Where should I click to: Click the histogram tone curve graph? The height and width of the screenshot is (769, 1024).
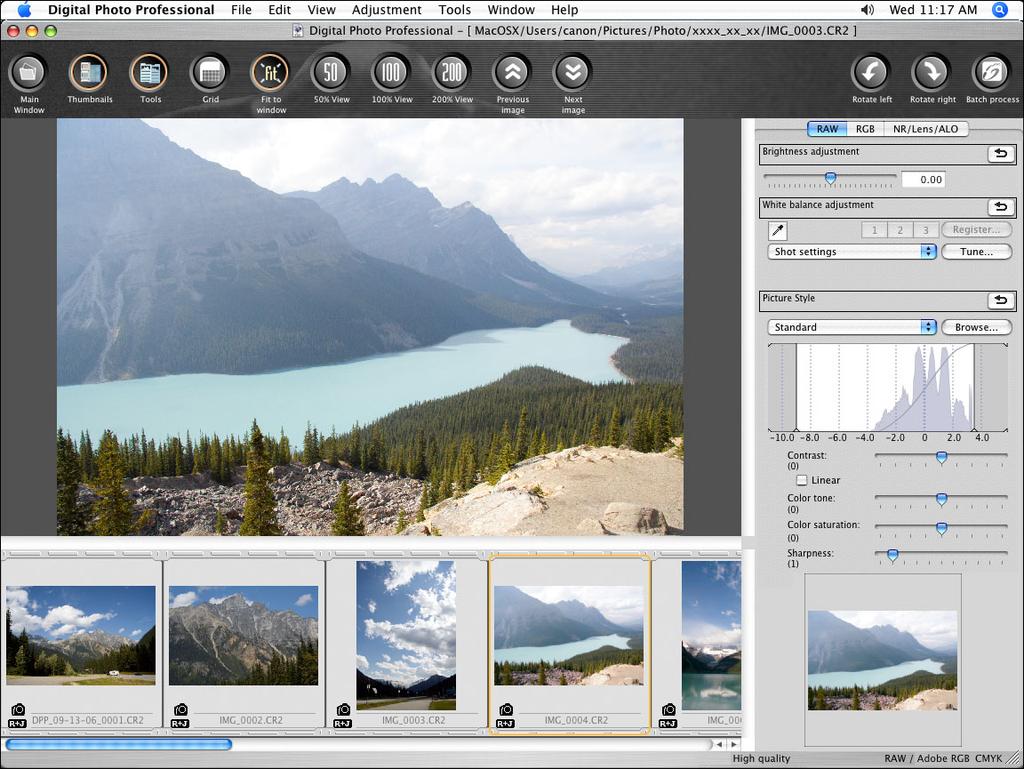tap(888, 386)
